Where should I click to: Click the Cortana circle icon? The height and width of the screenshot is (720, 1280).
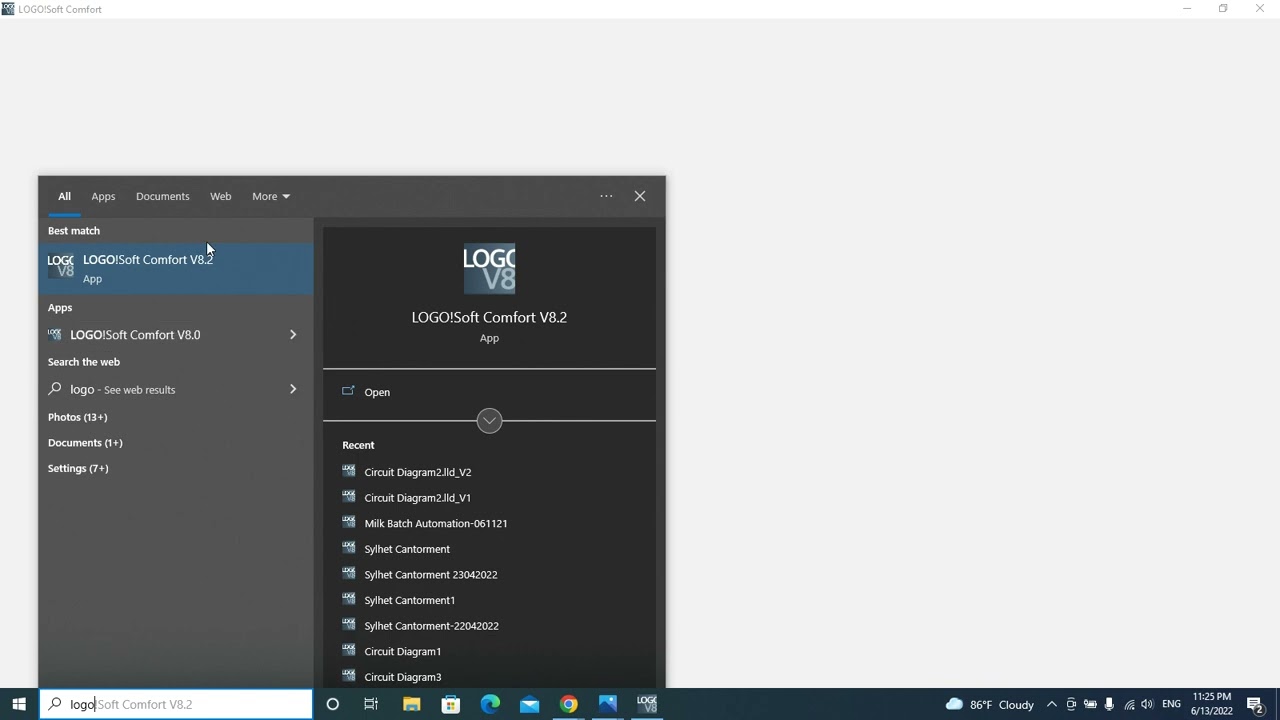(333, 704)
